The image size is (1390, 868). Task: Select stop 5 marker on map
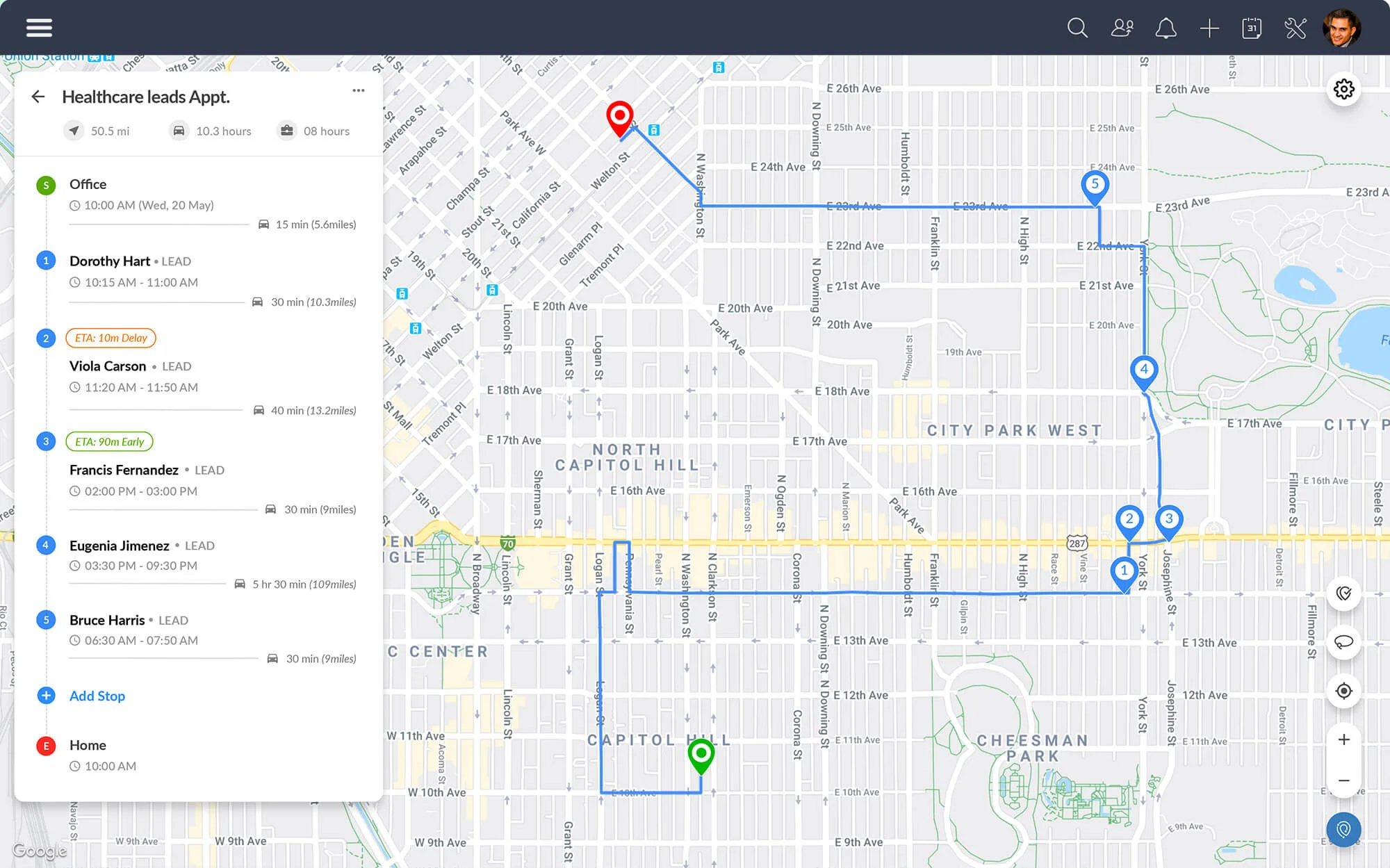click(x=1095, y=186)
